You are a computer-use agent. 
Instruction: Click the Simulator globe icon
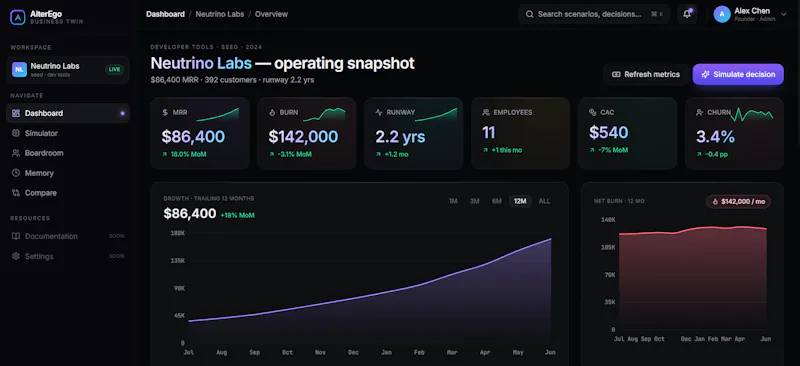click(x=16, y=133)
